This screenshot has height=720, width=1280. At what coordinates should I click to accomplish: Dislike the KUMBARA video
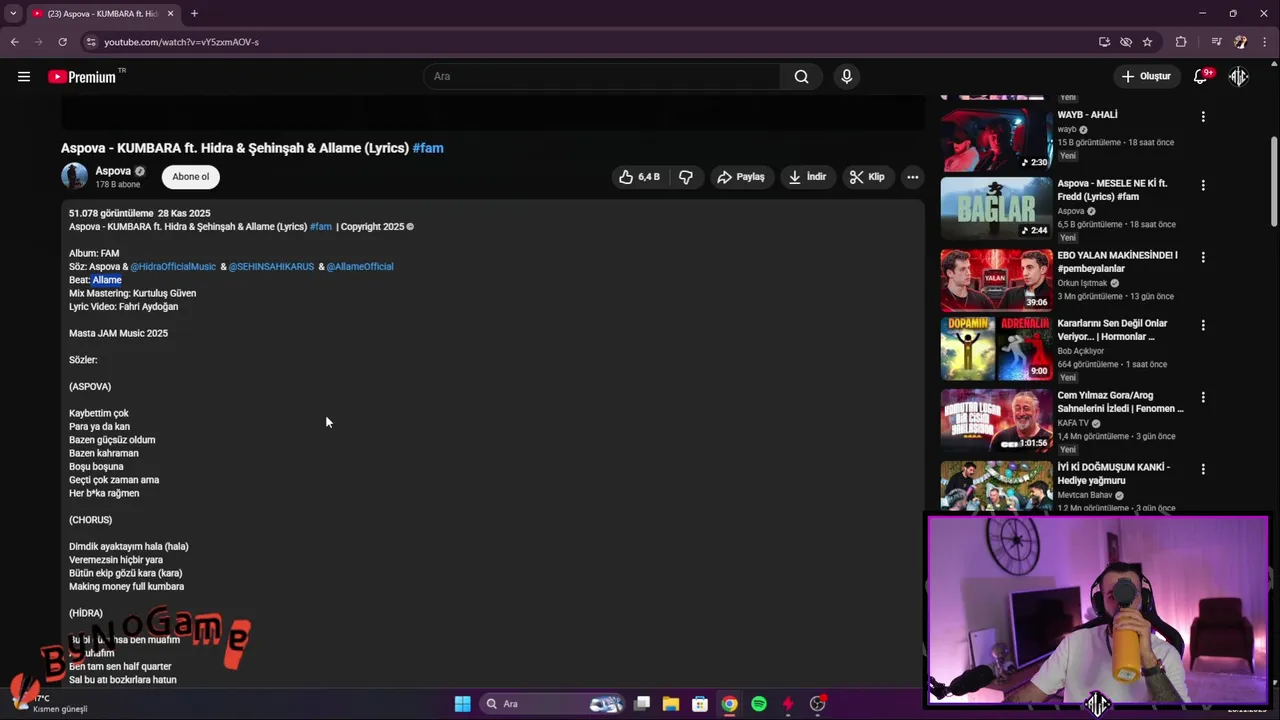[686, 177]
